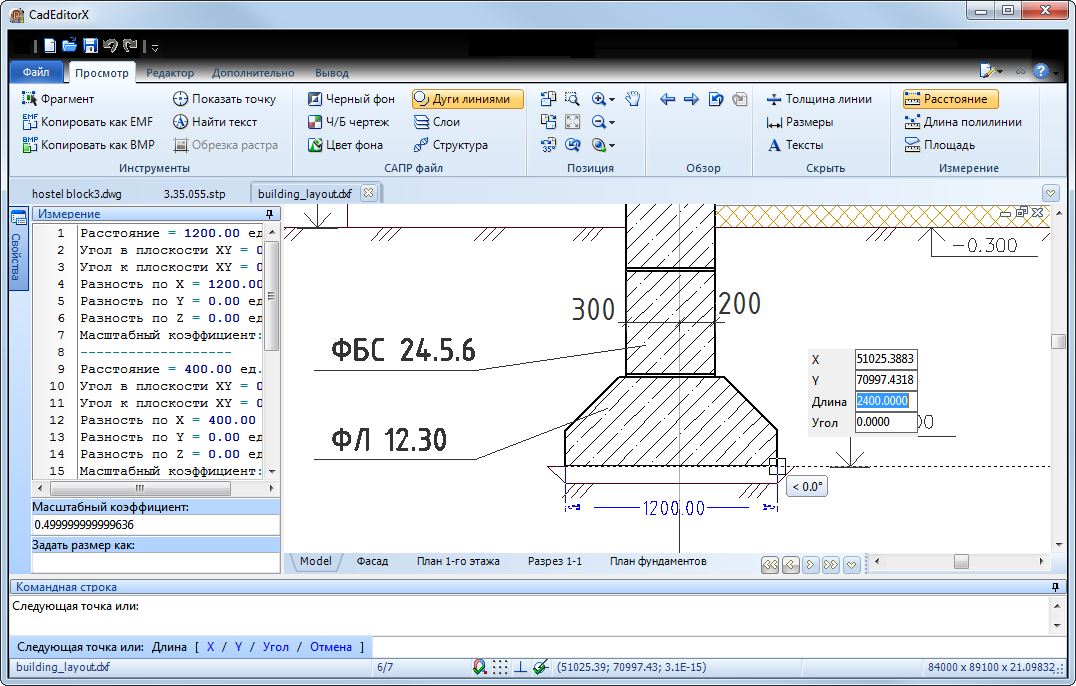Expand the toolbar overflow chevron near Undo
The width and height of the screenshot is (1076, 686).
click(155, 46)
